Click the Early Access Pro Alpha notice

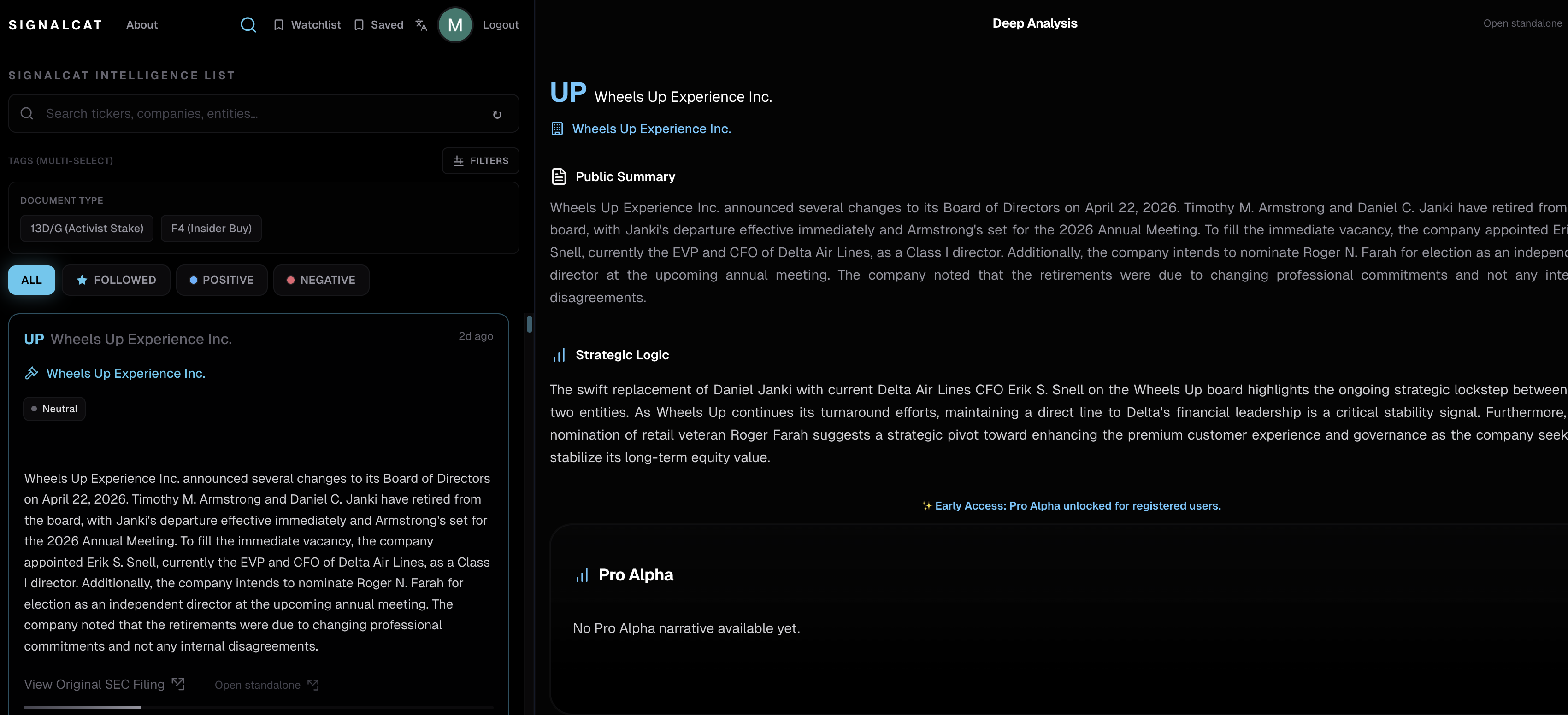click(x=1071, y=506)
